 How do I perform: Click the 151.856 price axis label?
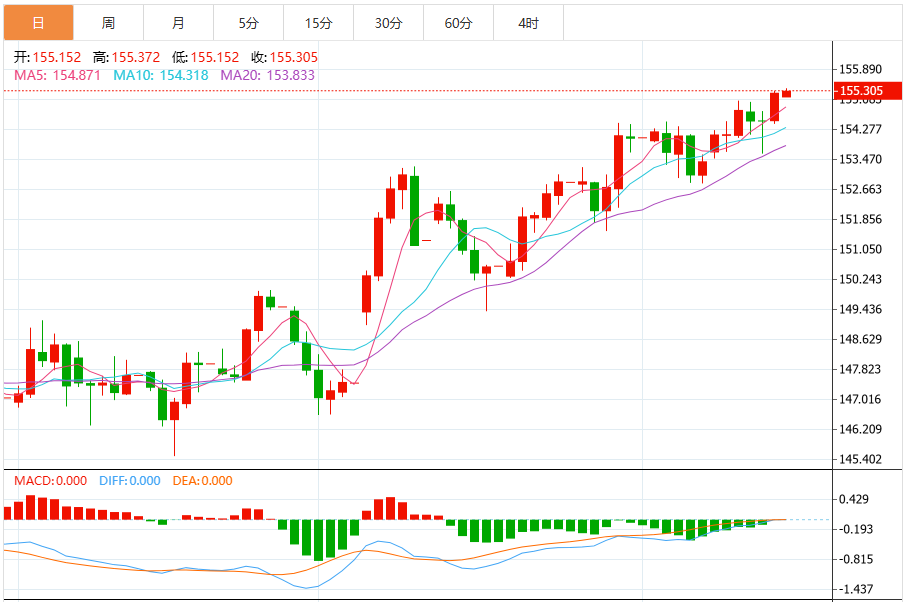coord(861,219)
